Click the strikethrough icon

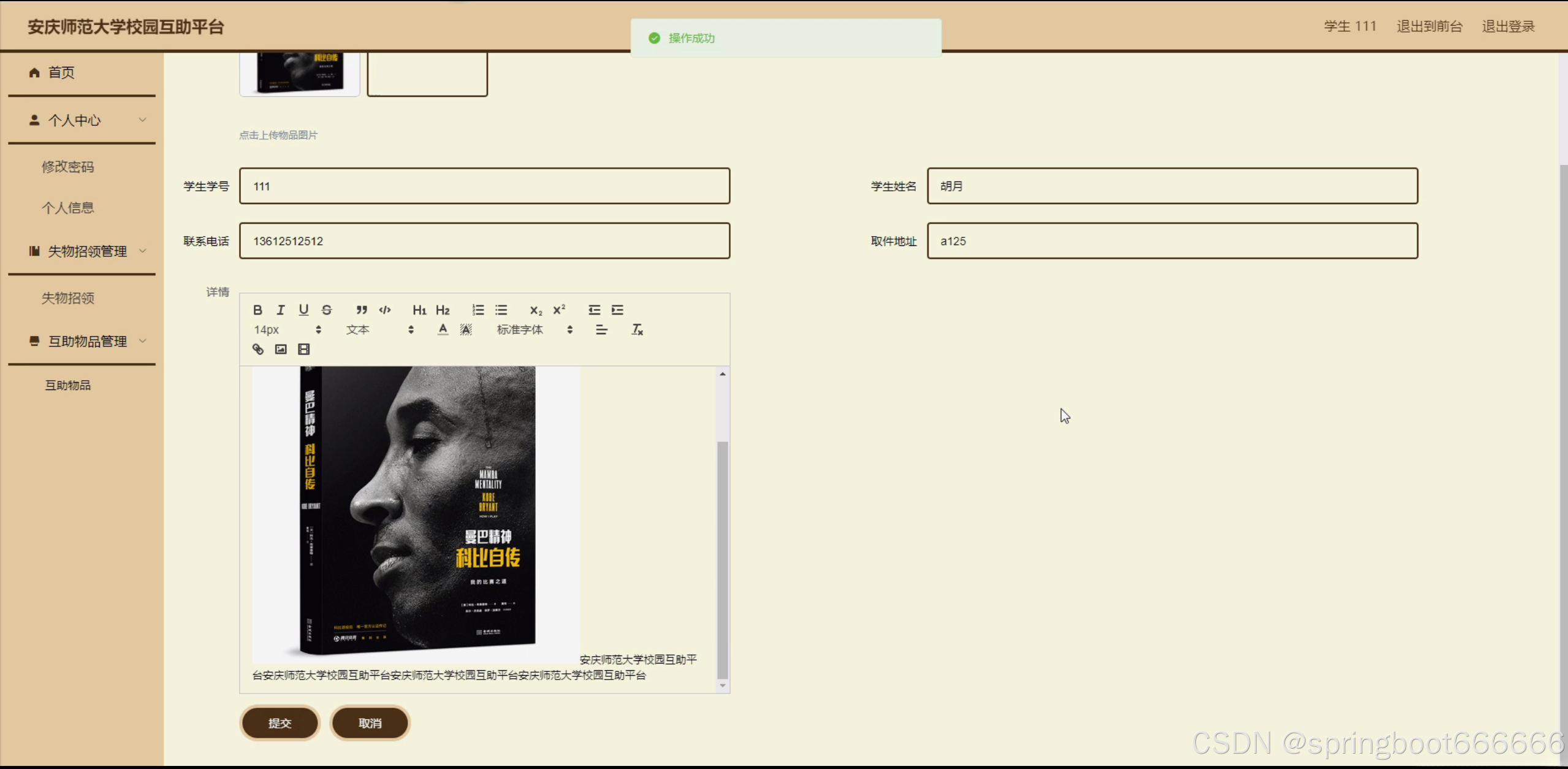[x=327, y=310]
